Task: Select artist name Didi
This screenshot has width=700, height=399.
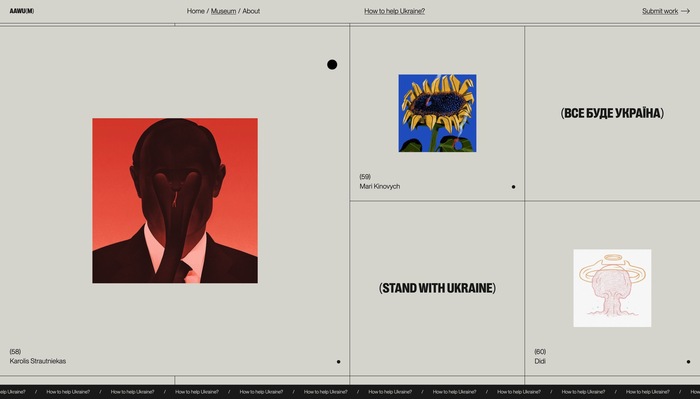Action: pos(540,361)
